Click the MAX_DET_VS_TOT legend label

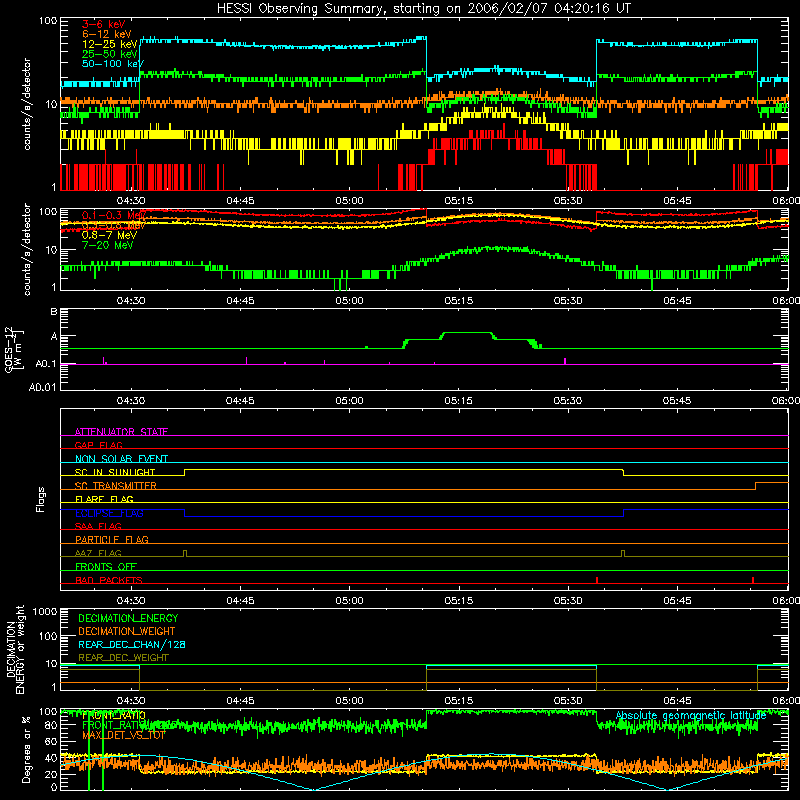tap(124, 735)
